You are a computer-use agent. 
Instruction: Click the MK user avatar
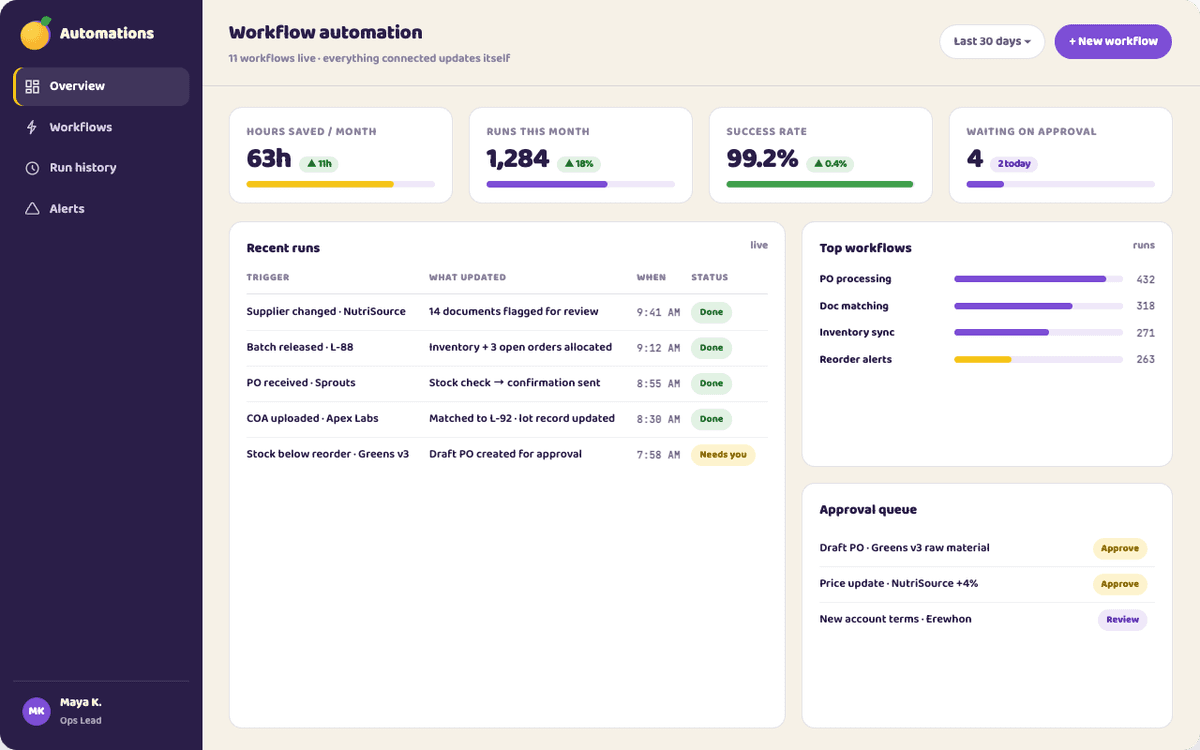tap(36, 711)
